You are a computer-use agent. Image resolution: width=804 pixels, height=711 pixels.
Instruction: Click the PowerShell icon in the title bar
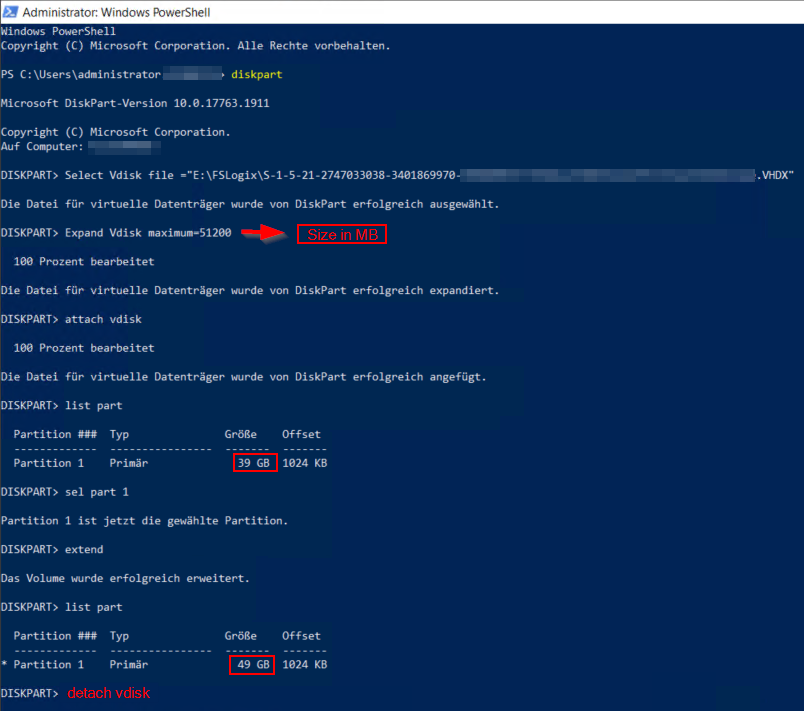(10, 11)
